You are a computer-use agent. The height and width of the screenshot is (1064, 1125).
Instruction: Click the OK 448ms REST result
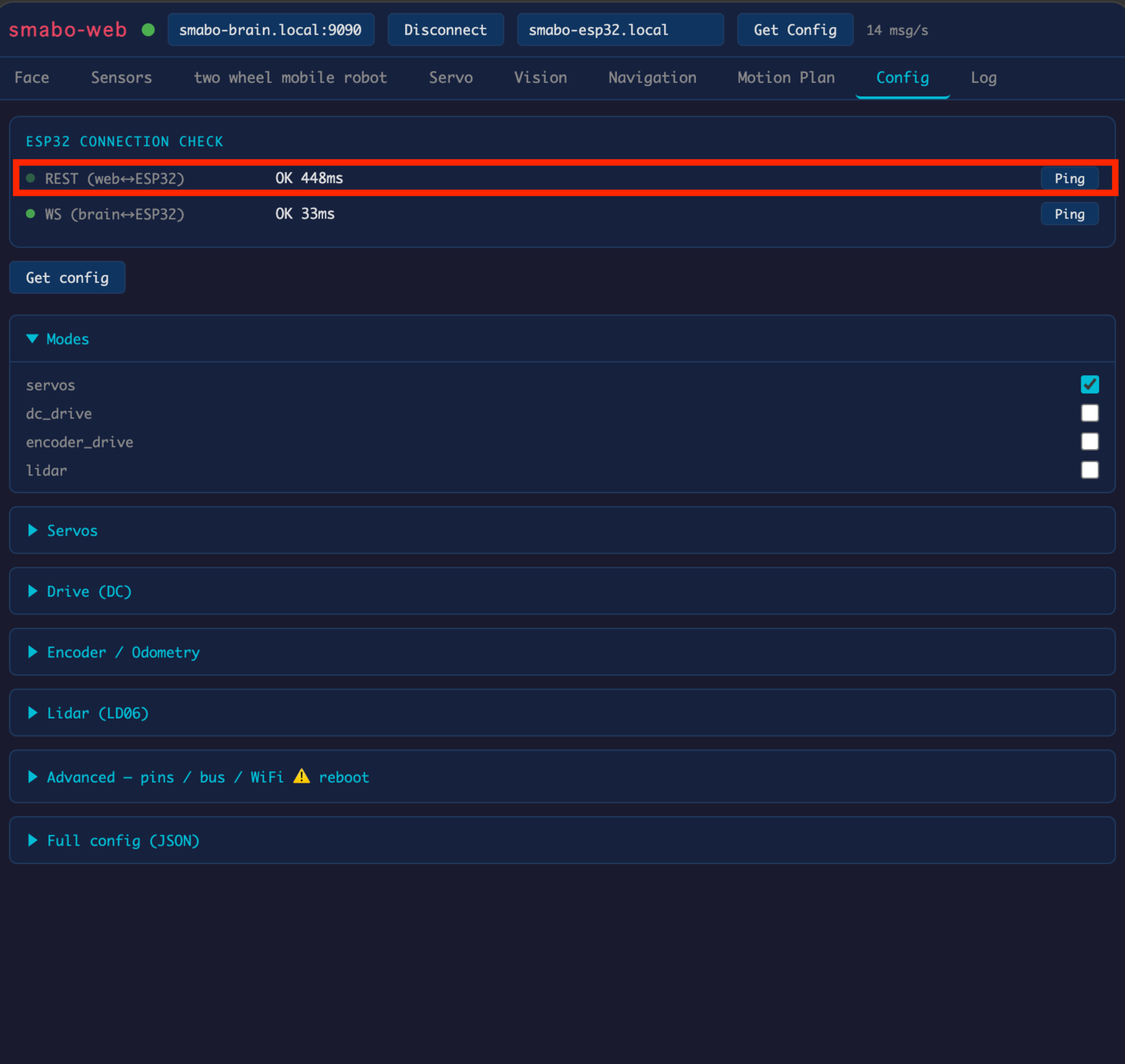point(309,178)
